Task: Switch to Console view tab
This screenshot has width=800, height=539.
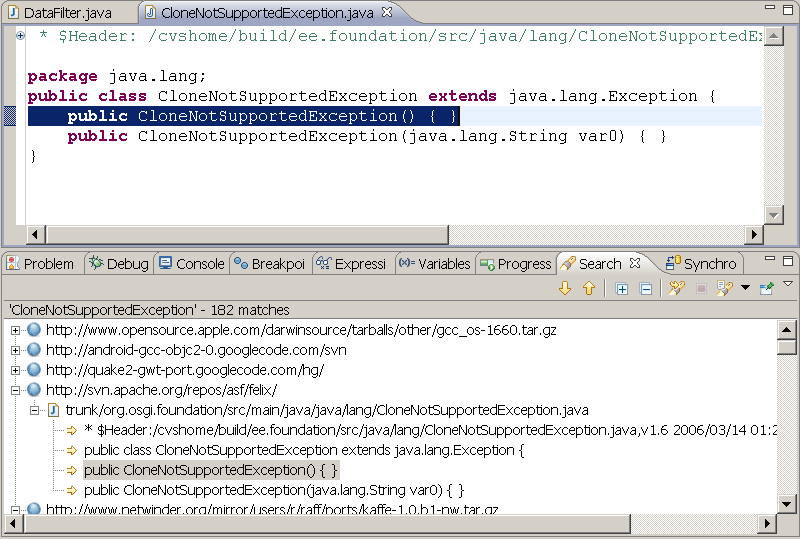Action: click(192, 264)
